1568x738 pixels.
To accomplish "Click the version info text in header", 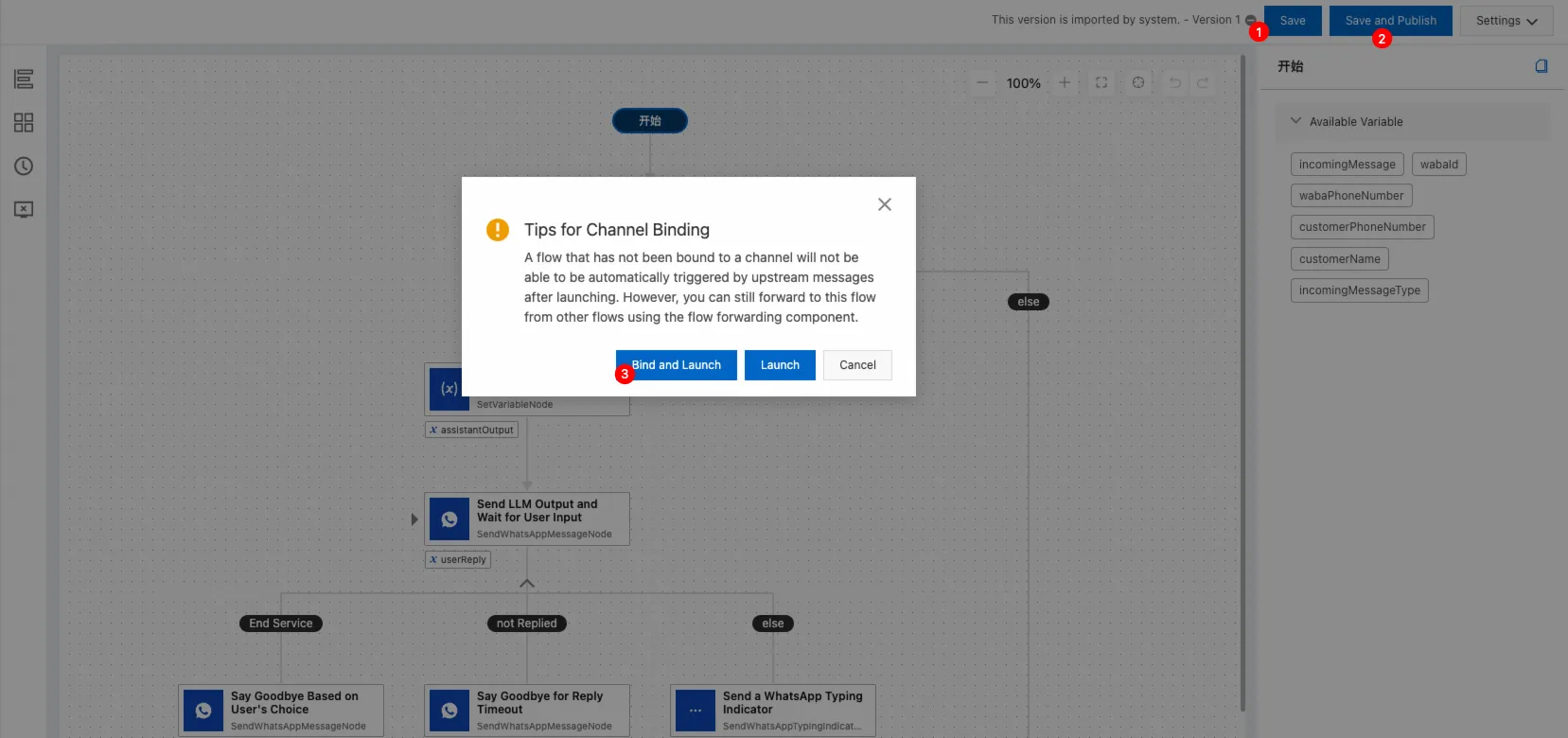I will [1116, 20].
